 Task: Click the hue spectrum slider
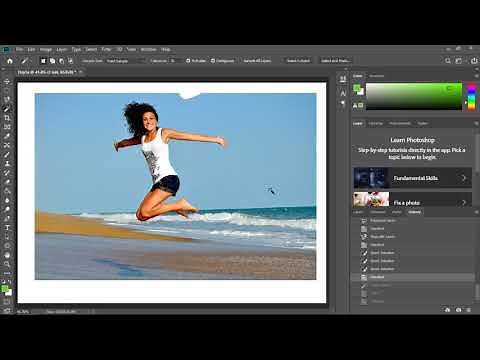point(471,97)
